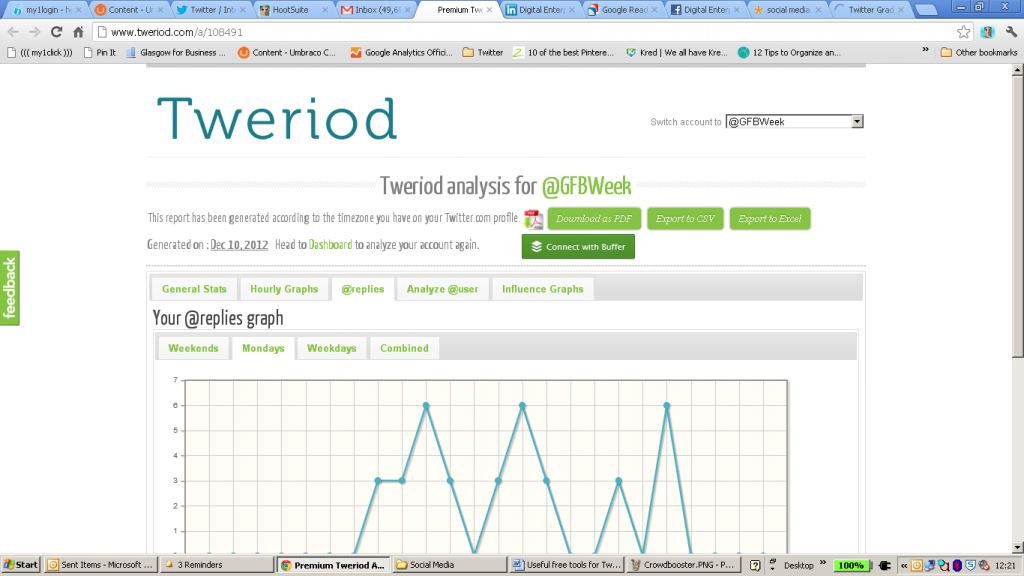Click Download as PDF
Screen dimensions: 1024x576
coord(594,219)
